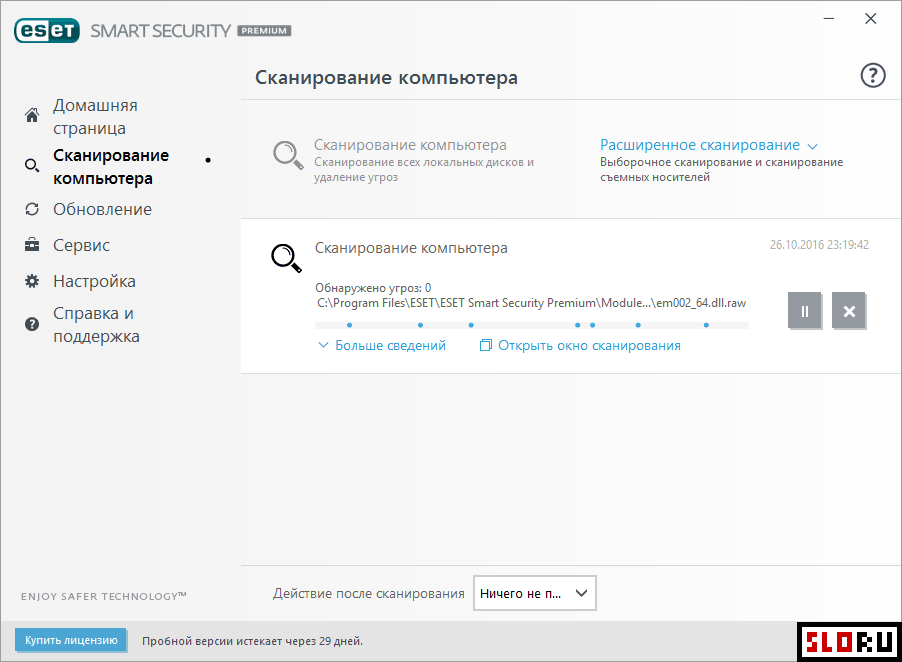Click the ESET logo
Image resolution: width=902 pixels, height=662 pixels.
47,30
